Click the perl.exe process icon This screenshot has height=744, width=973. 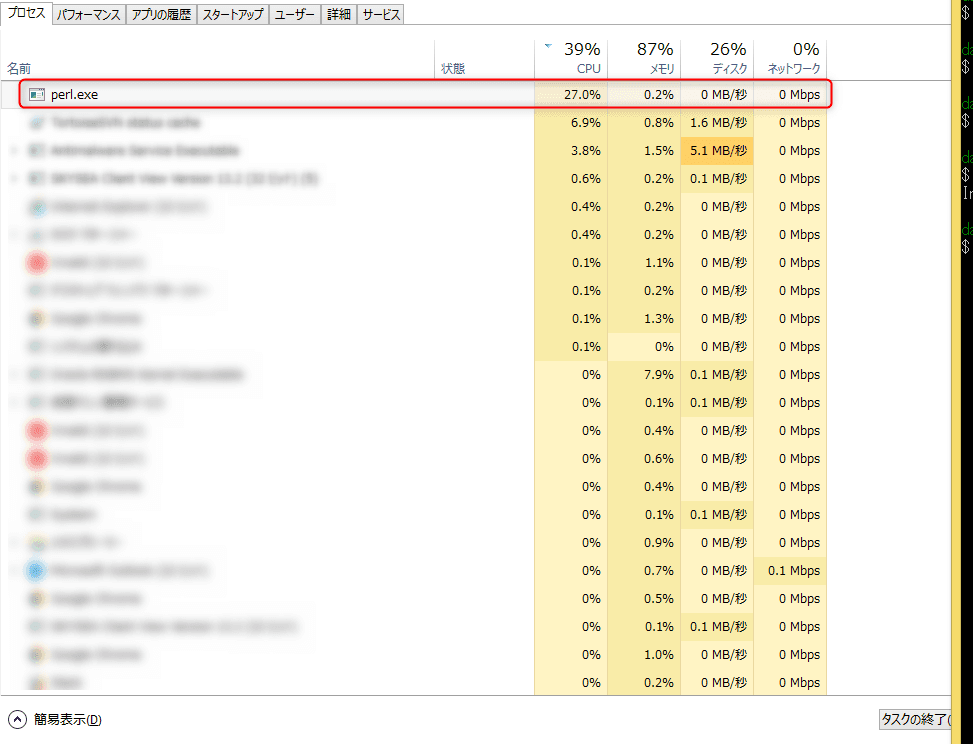tap(37, 95)
